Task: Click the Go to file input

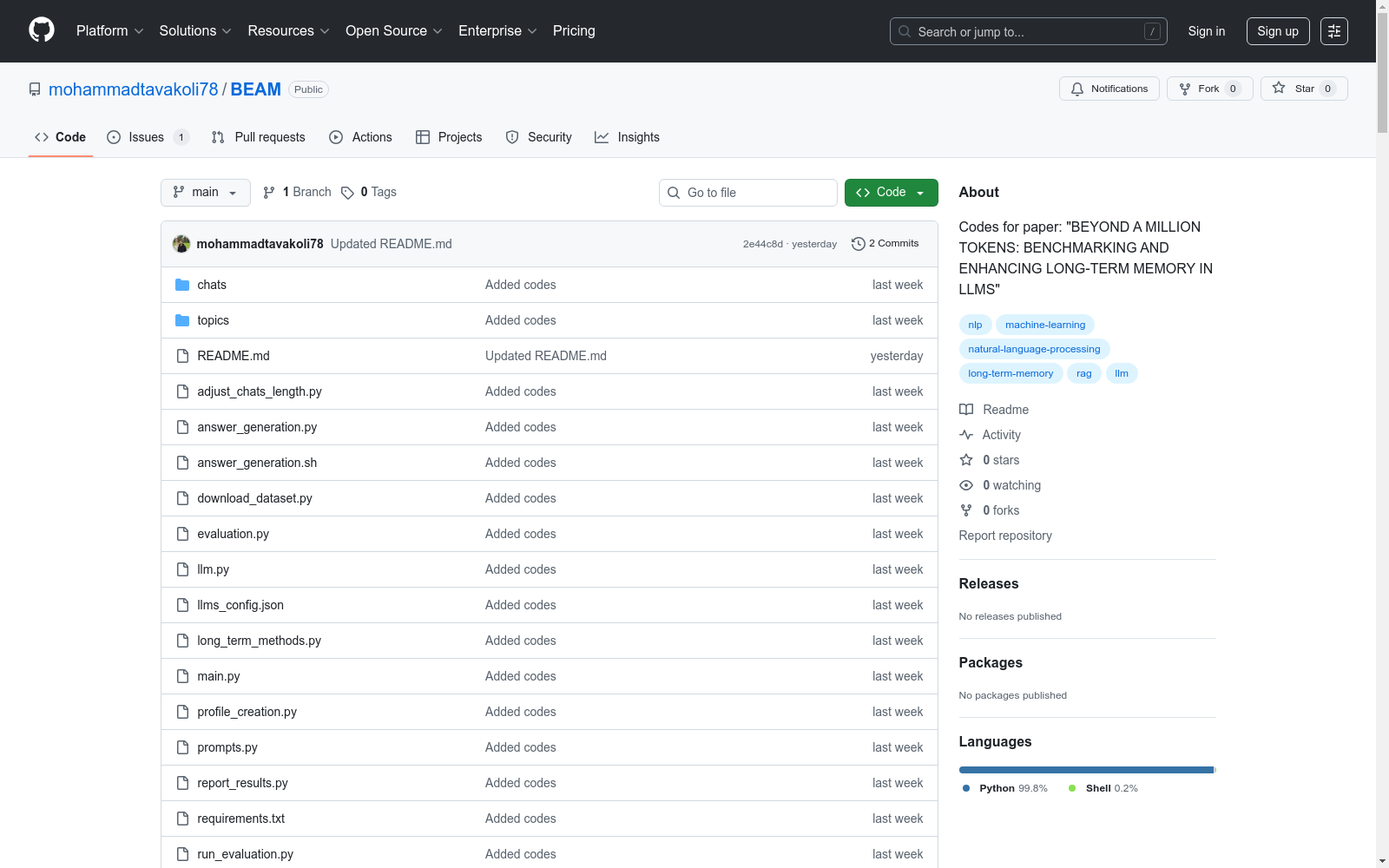Action: (x=748, y=193)
